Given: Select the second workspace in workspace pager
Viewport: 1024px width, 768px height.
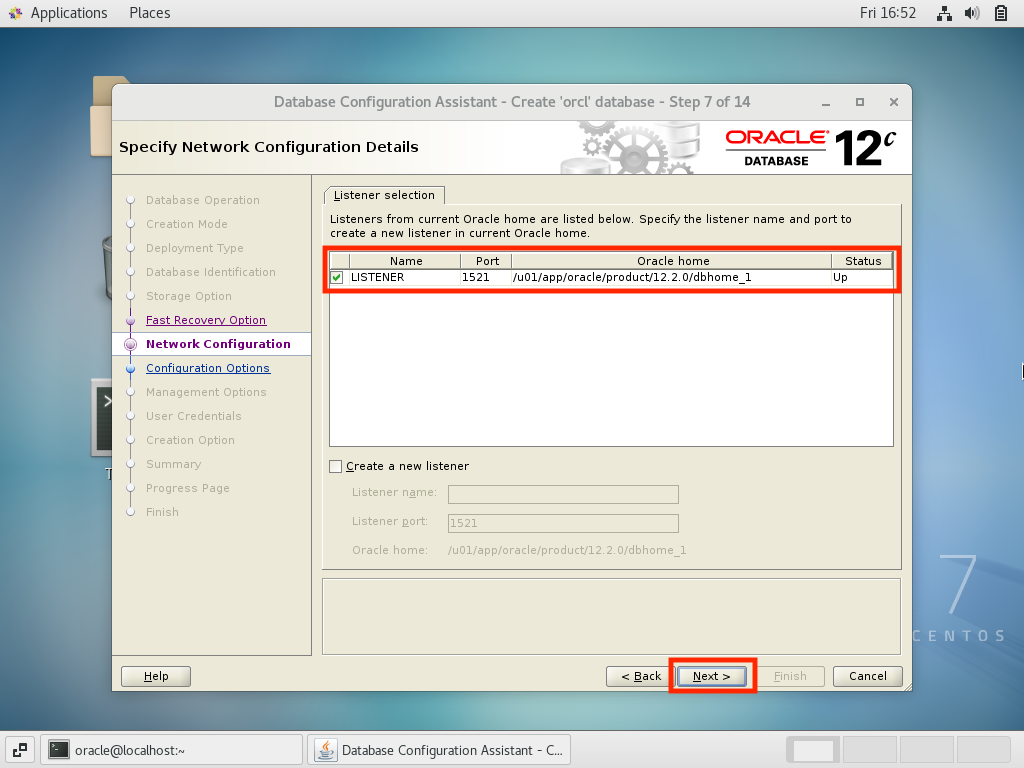Looking at the screenshot, I should (870, 750).
